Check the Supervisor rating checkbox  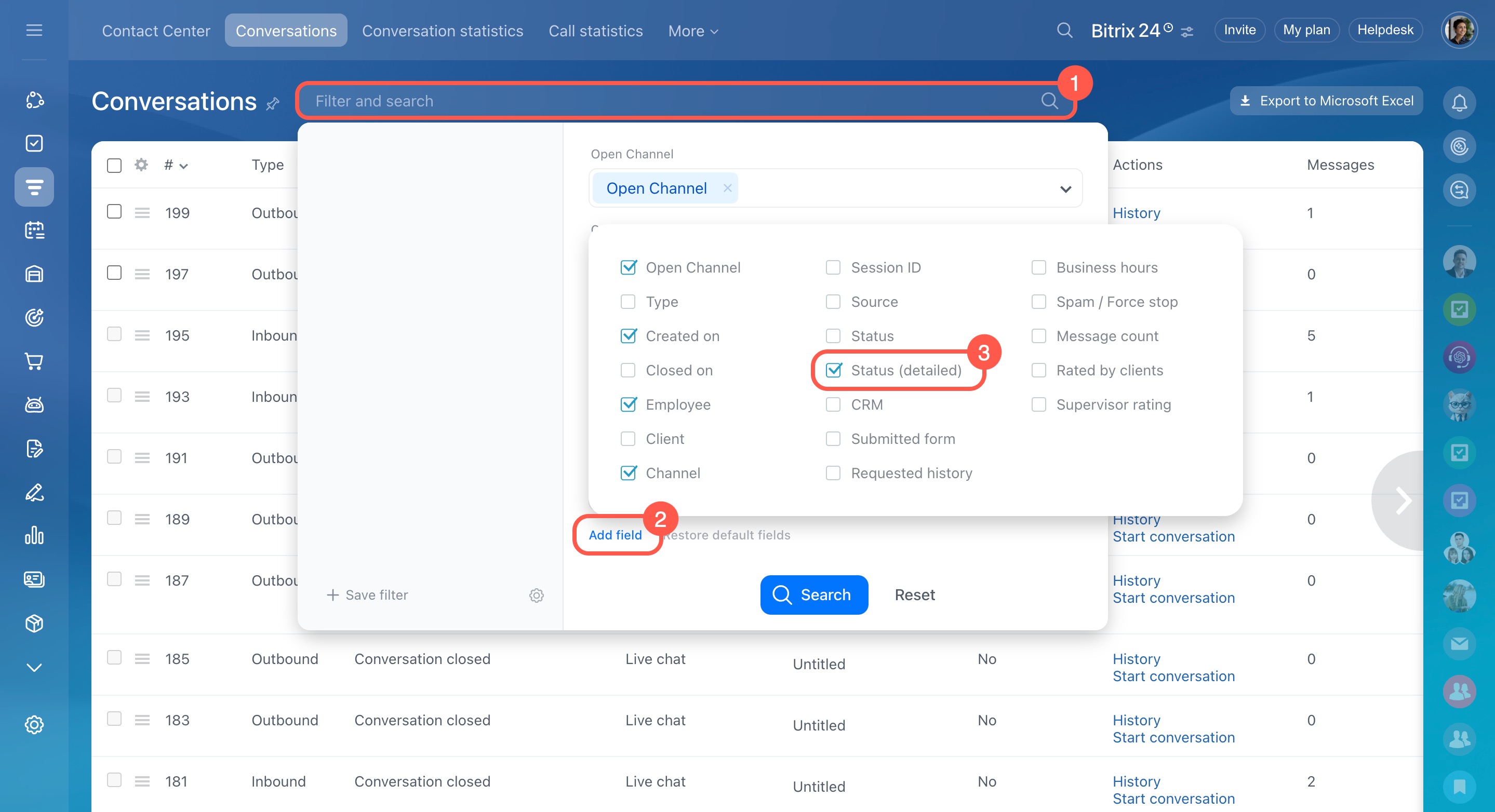1038,404
